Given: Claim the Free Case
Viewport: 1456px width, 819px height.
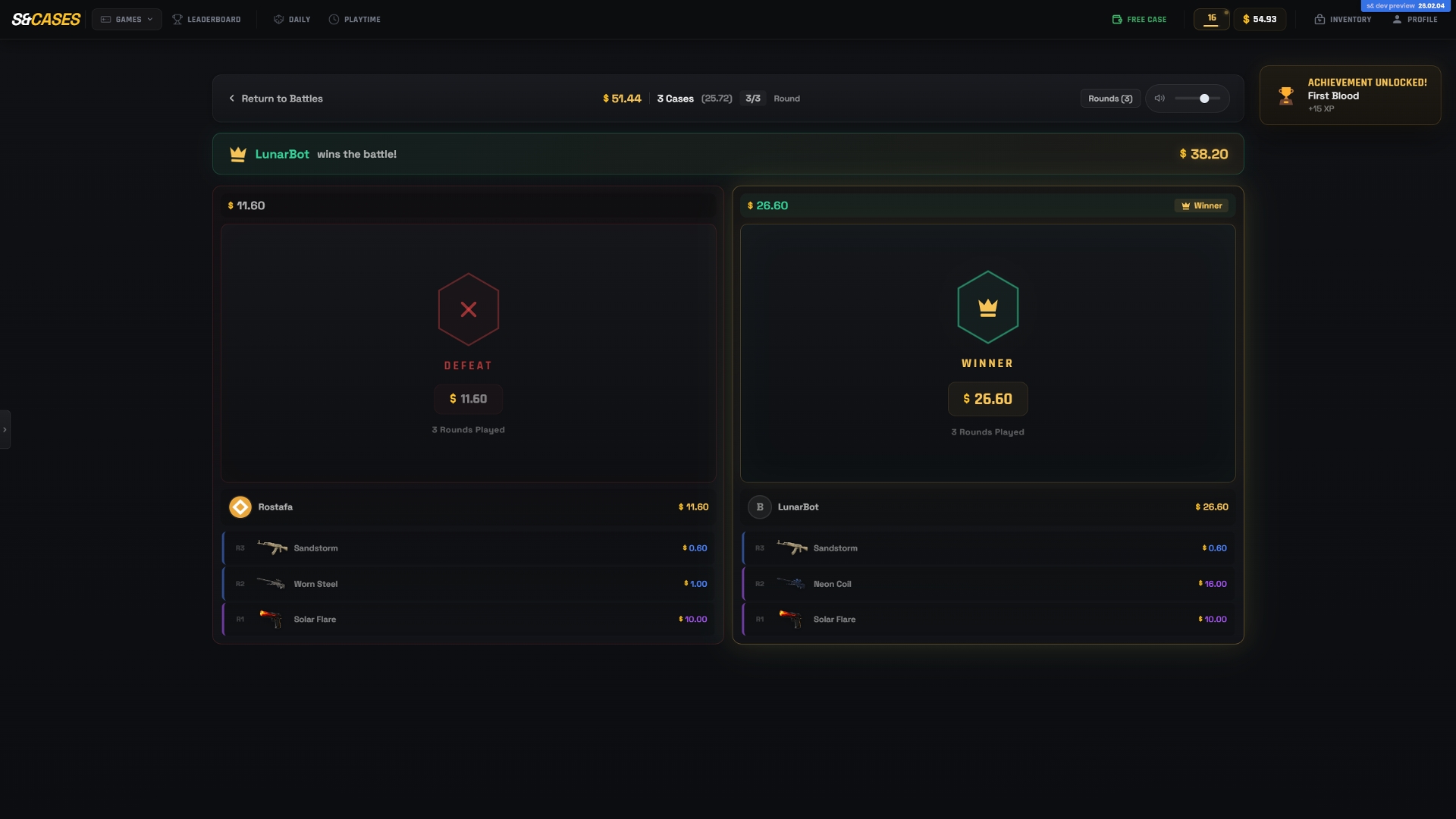Looking at the screenshot, I should pyautogui.click(x=1139, y=20).
